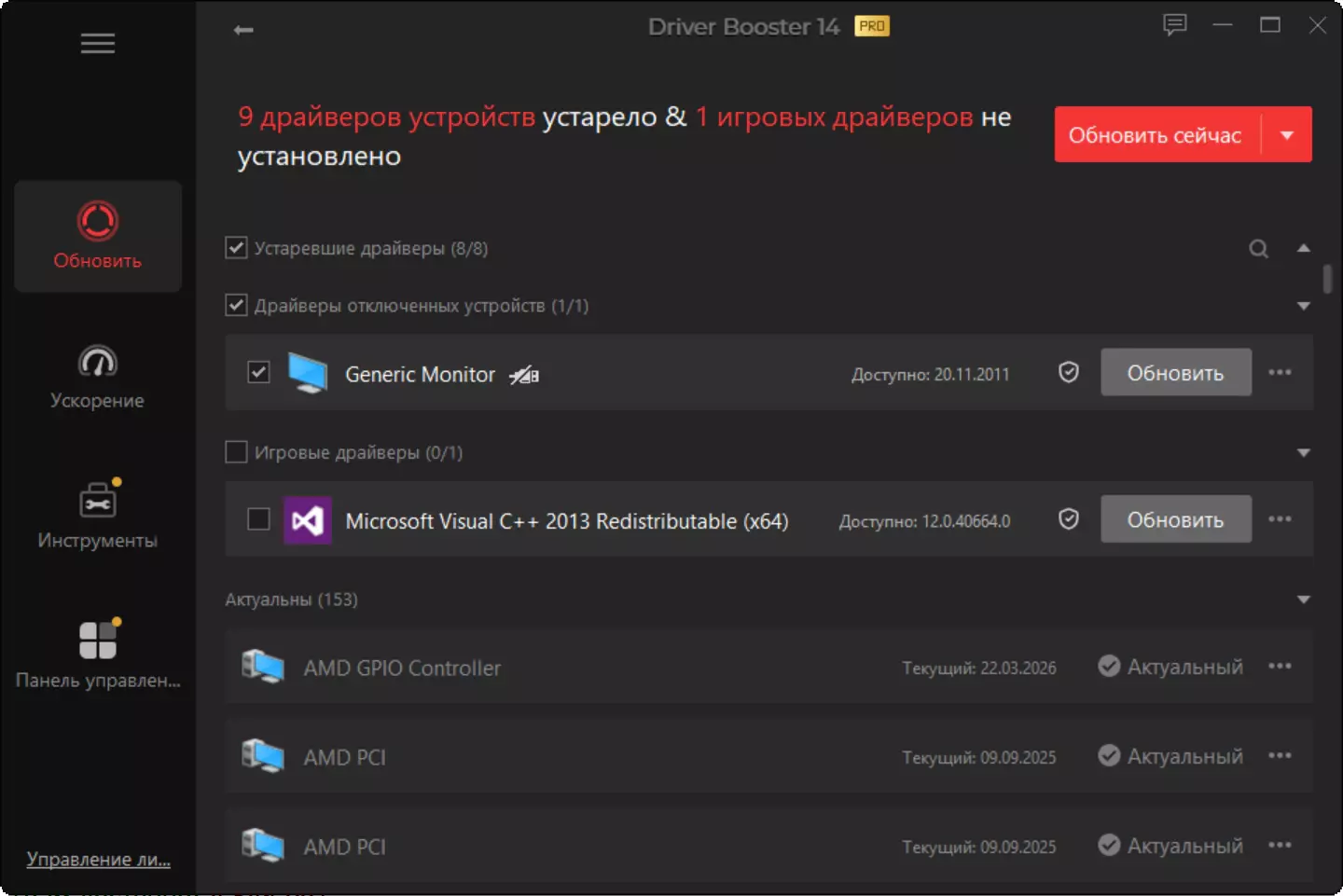Viewport: 1343px width, 896px height.
Task: Collapse the Игровые драйверы section
Action: (1304, 453)
